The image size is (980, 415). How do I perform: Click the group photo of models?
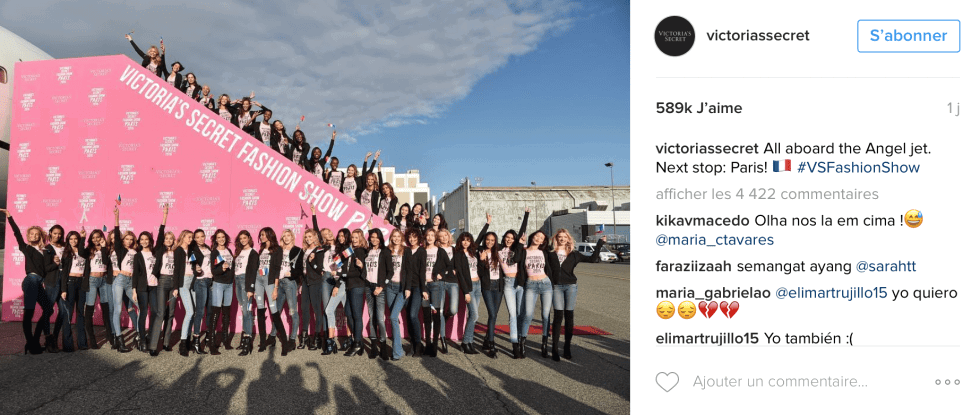click(x=315, y=208)
